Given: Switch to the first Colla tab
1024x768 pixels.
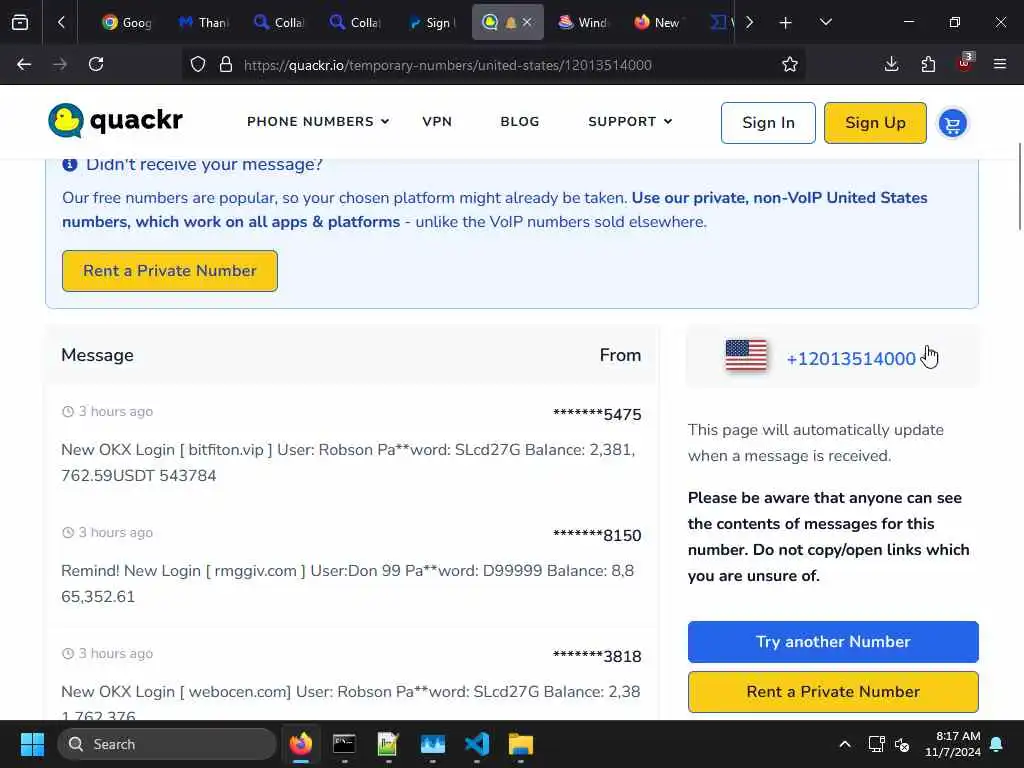Looking at the screenshot, I should 279,22.
